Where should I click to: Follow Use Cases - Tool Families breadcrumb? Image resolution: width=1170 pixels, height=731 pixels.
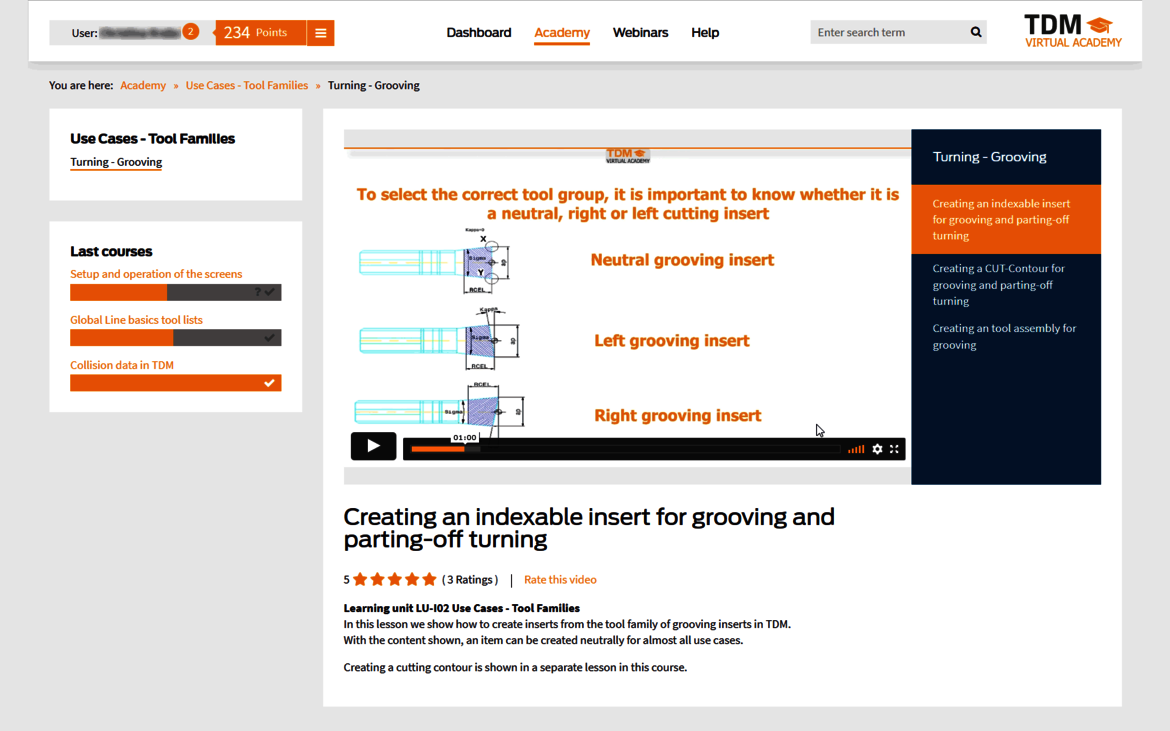pos(246,86)
